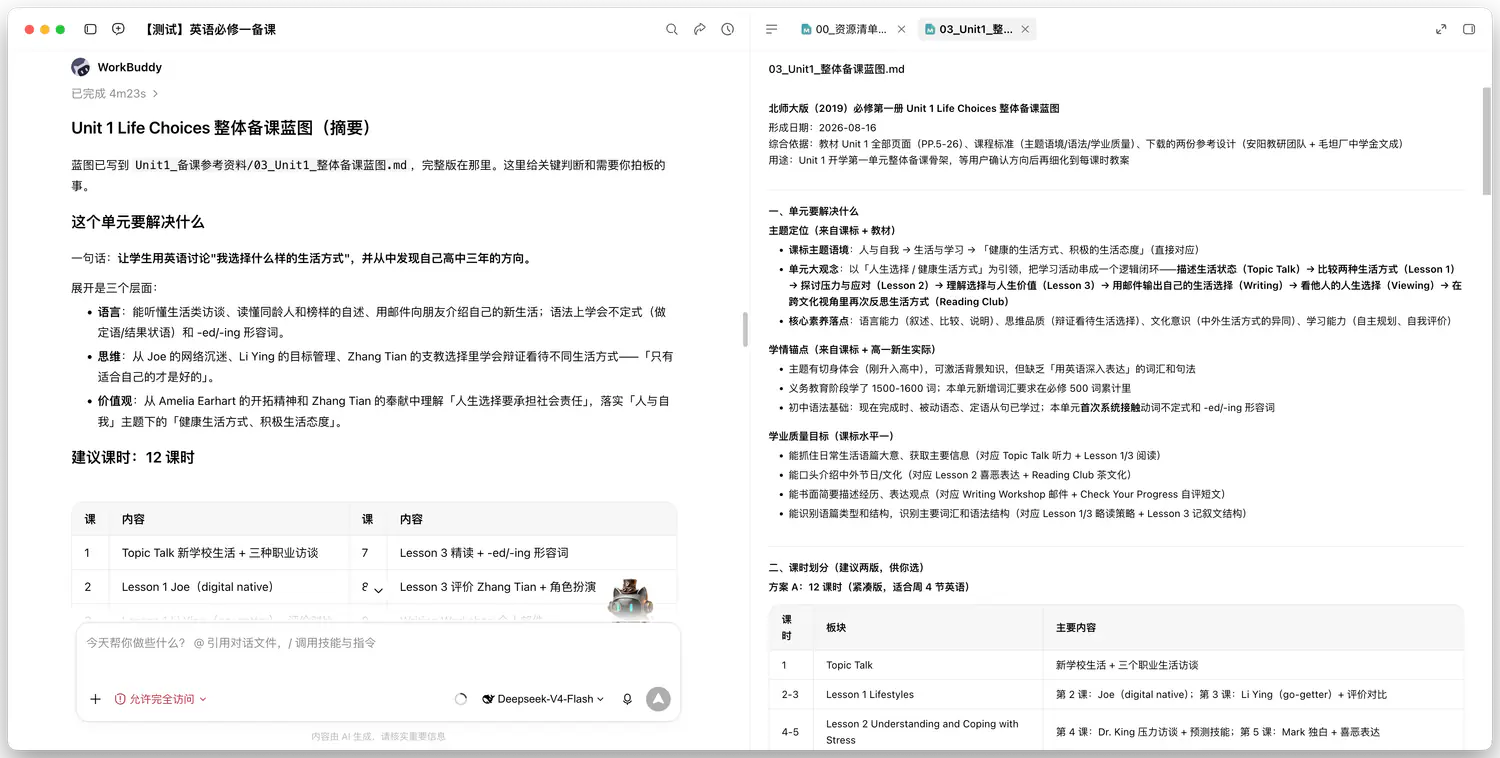The height and width of the screenshot is (758, 1500).
Task: Click the file name 03_Unit1_整体备课蓝图.md in preview
Action: [836, 69]
